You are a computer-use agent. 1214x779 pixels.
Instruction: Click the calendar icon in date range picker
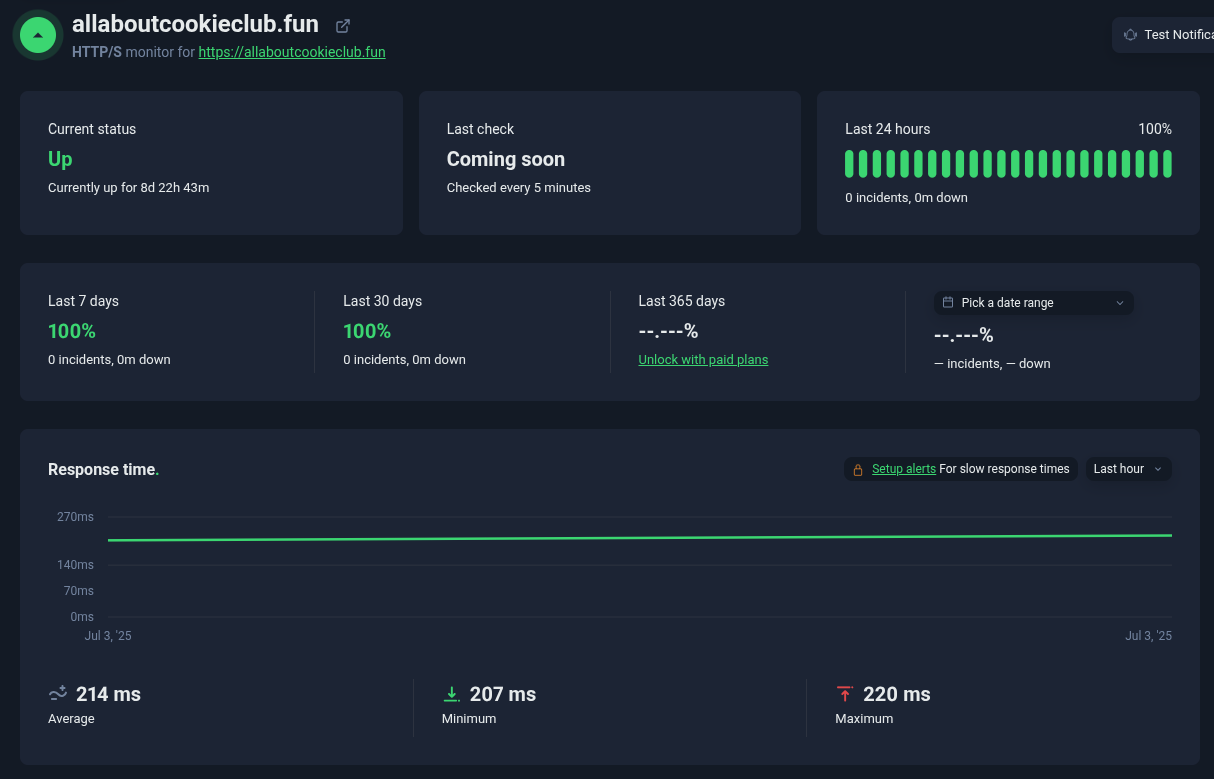coord(948,302)
